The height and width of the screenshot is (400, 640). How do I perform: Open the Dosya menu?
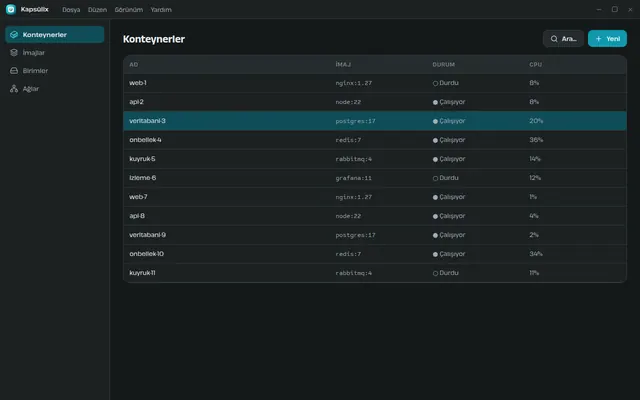(x=71, y=9)
